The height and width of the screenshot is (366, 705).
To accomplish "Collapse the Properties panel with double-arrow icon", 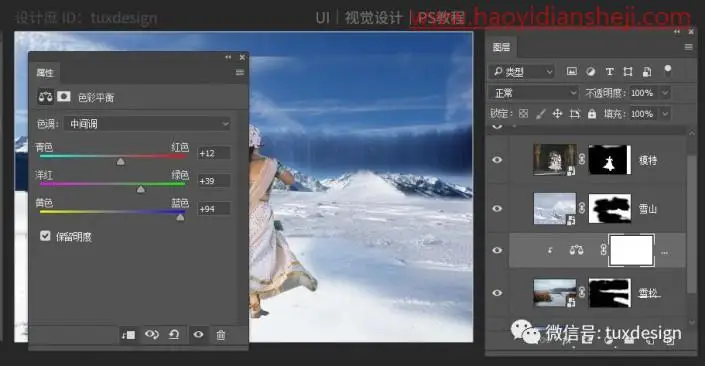I will [228, 57].
